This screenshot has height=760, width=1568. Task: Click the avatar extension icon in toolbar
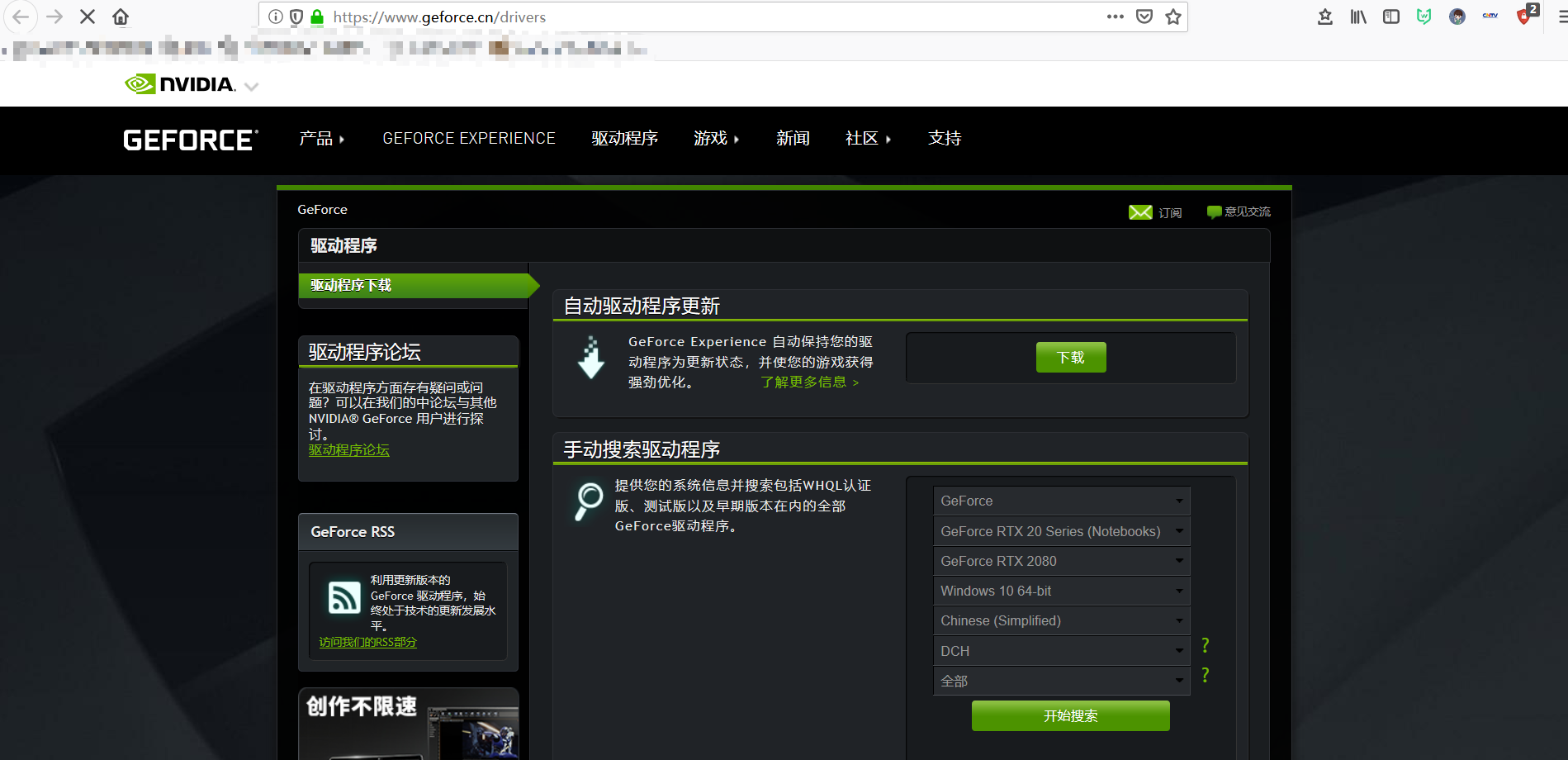point(1457,17)
